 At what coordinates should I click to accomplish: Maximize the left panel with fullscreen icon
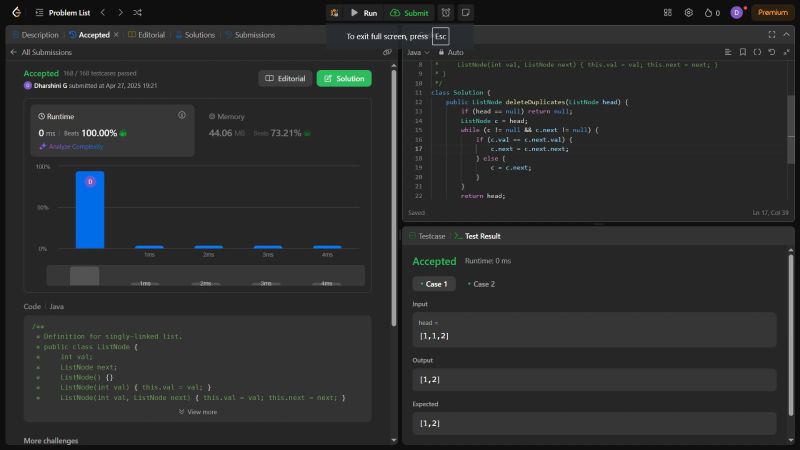[771, 35]
